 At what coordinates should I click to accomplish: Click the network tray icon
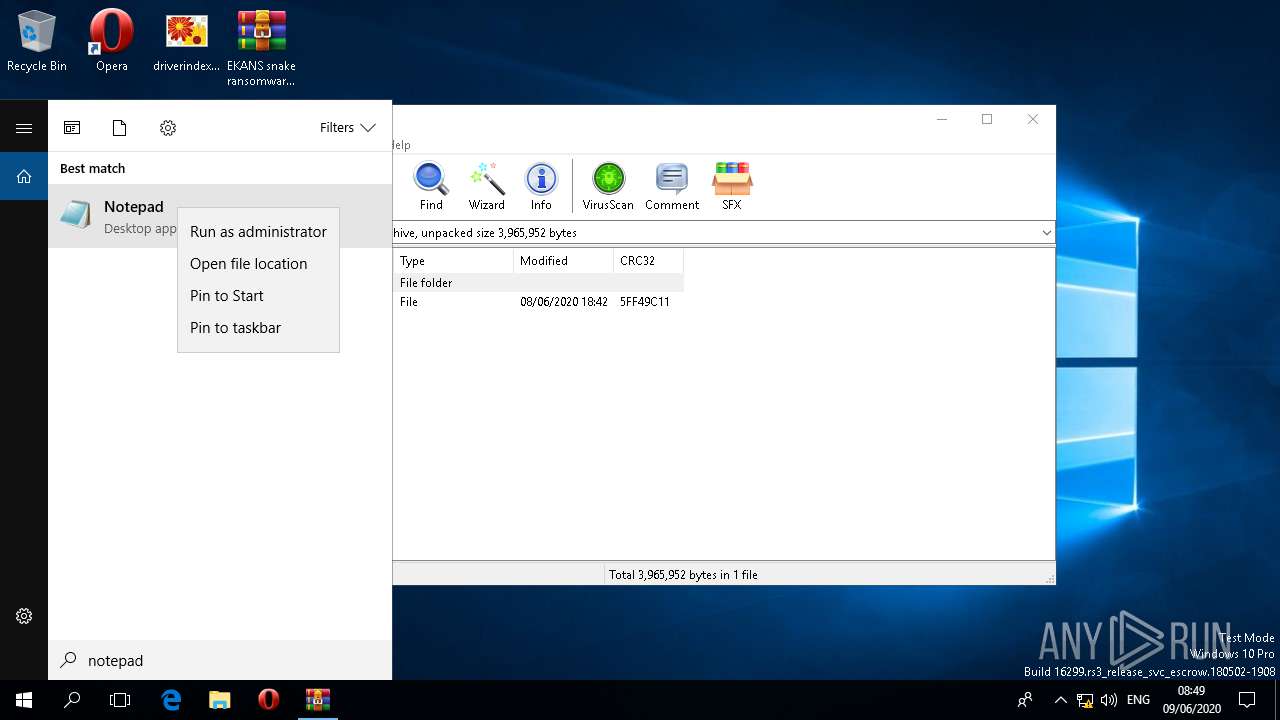pos(1085,700)
